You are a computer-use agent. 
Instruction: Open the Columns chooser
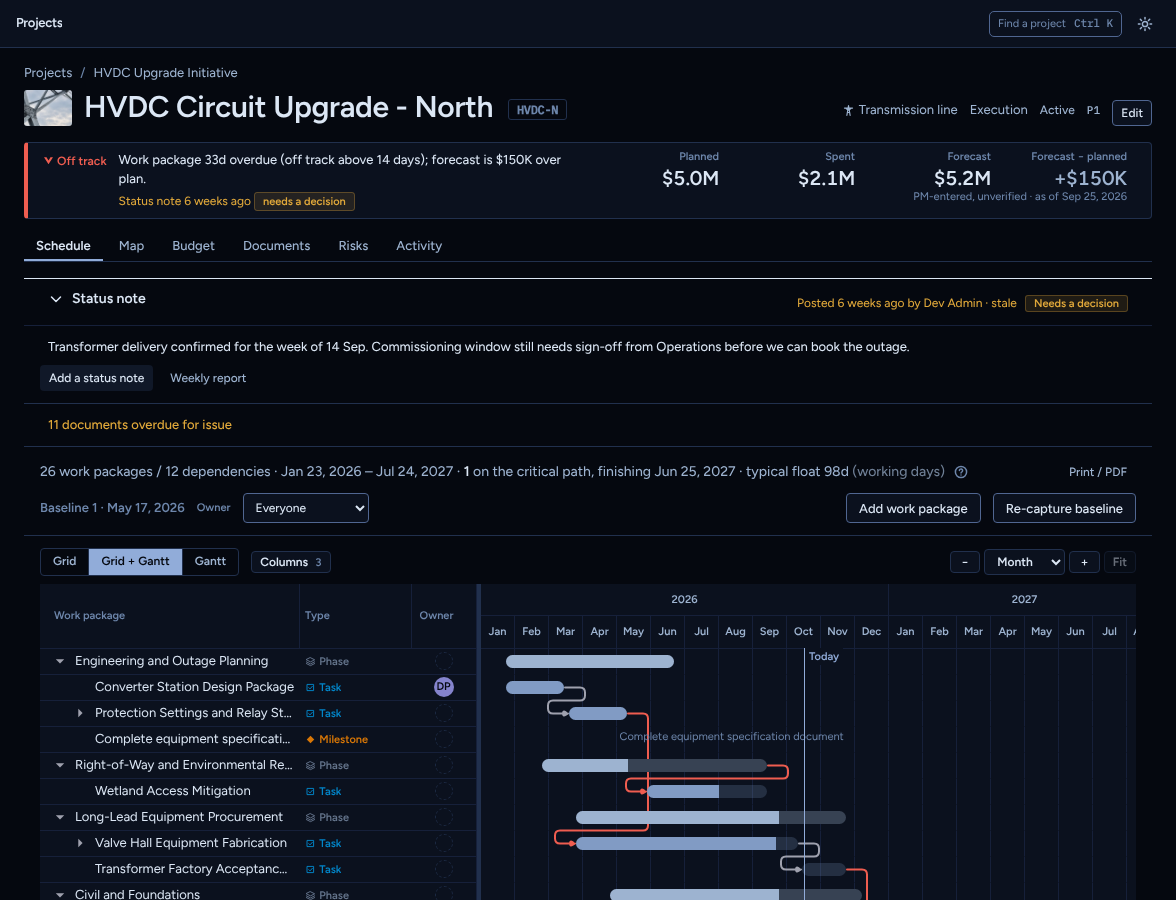[x=291, y=562]
